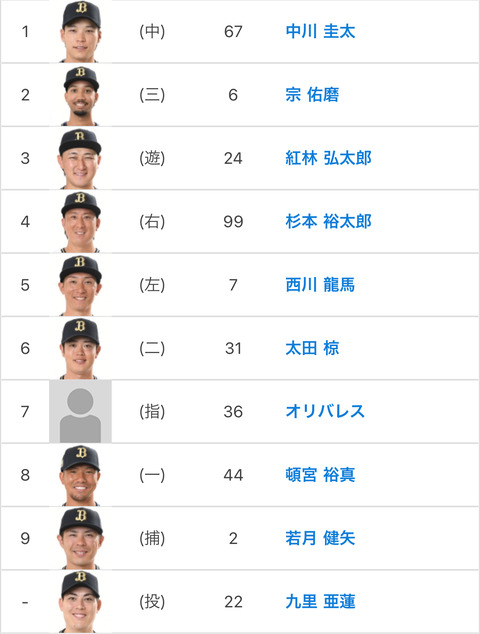The image size is (480, 634).
Task: Click the photo of second baseman number 31
Action: 80,348
